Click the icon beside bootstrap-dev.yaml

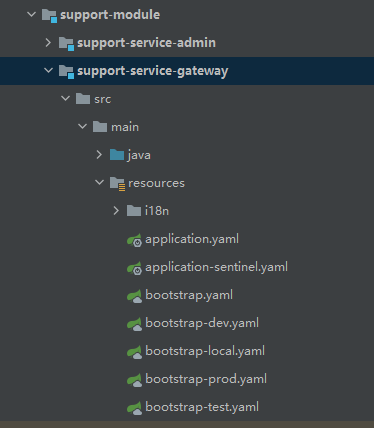(x=135, y=324)
